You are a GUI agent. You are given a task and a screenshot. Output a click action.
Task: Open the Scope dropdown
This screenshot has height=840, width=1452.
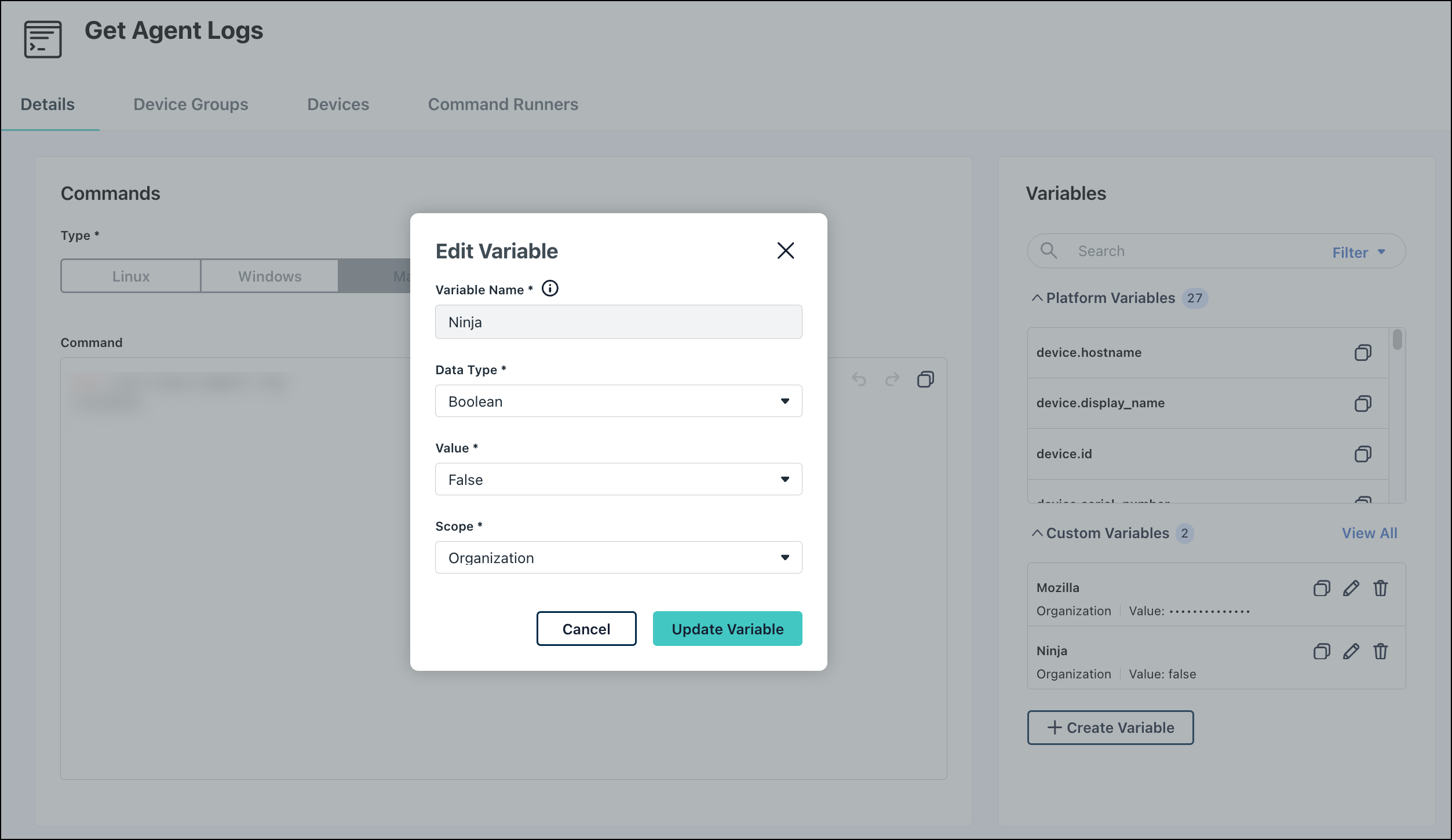(618, 558)
